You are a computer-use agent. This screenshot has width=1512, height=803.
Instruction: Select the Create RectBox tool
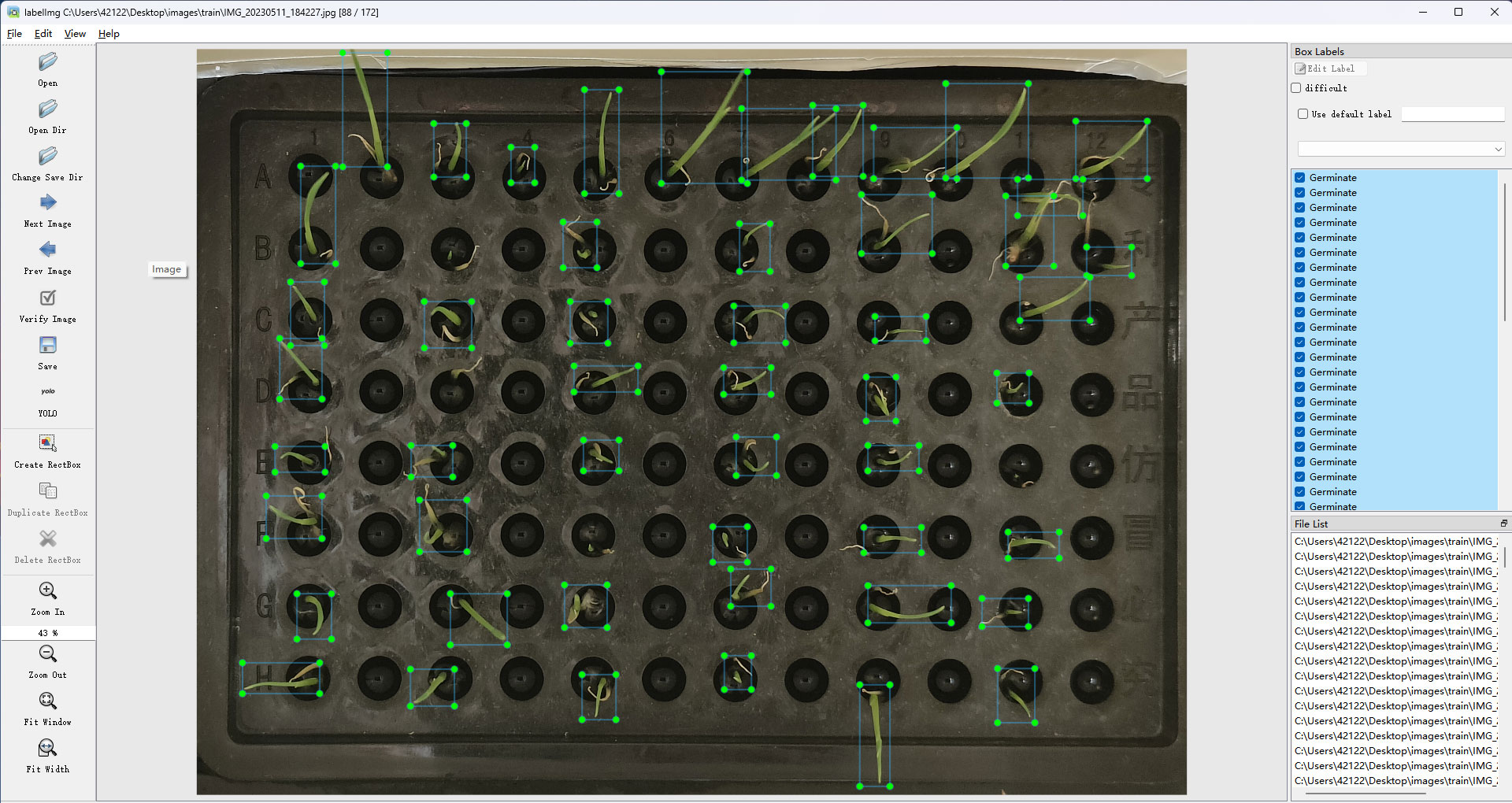(x=48, y=444)
